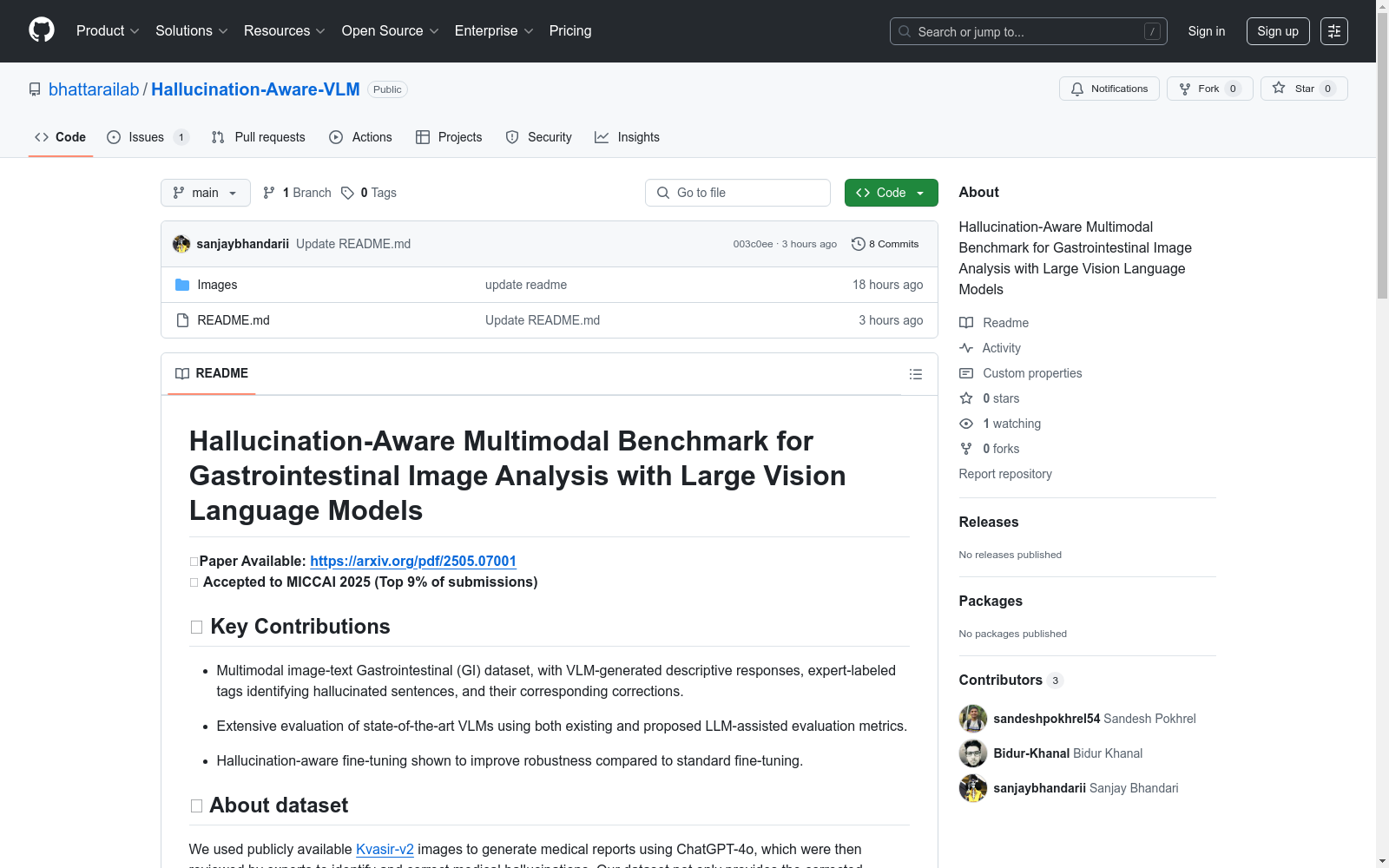Click the pulse icon beside Activity

coord(966,348)
